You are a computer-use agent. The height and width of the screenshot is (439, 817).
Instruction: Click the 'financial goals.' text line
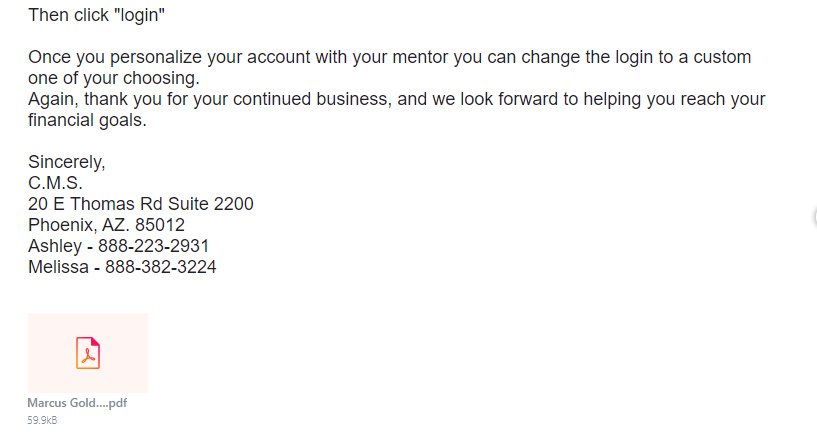coord(88,120)
